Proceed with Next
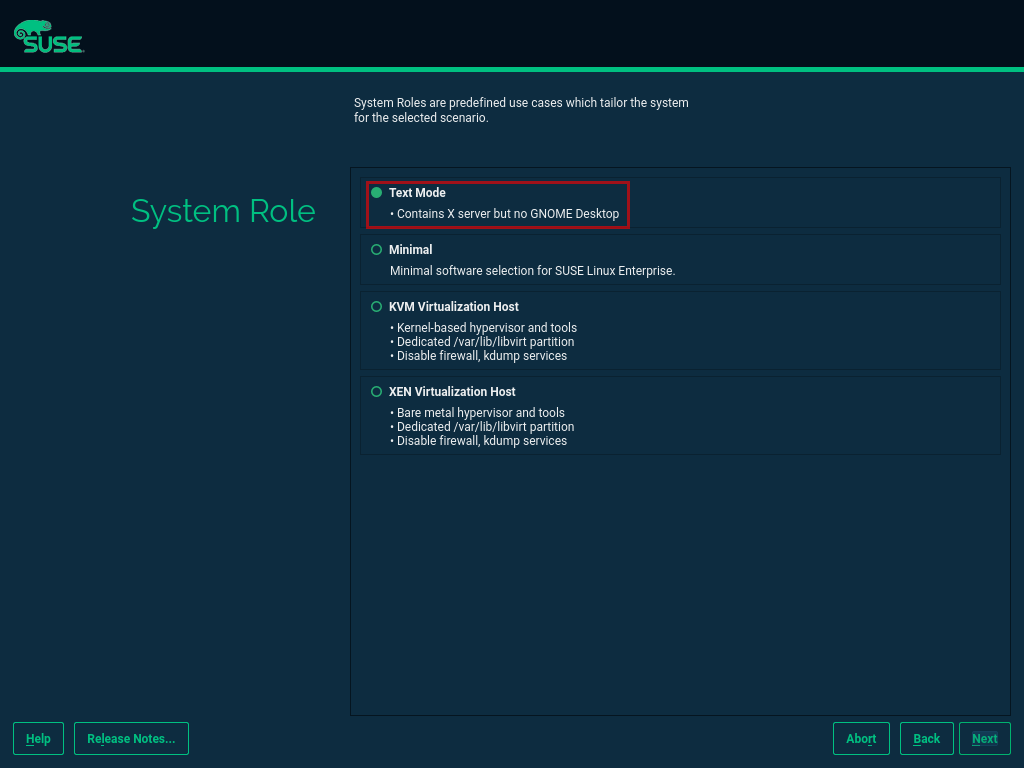This screenshot has height=768, width=1024. coord(984,738)
